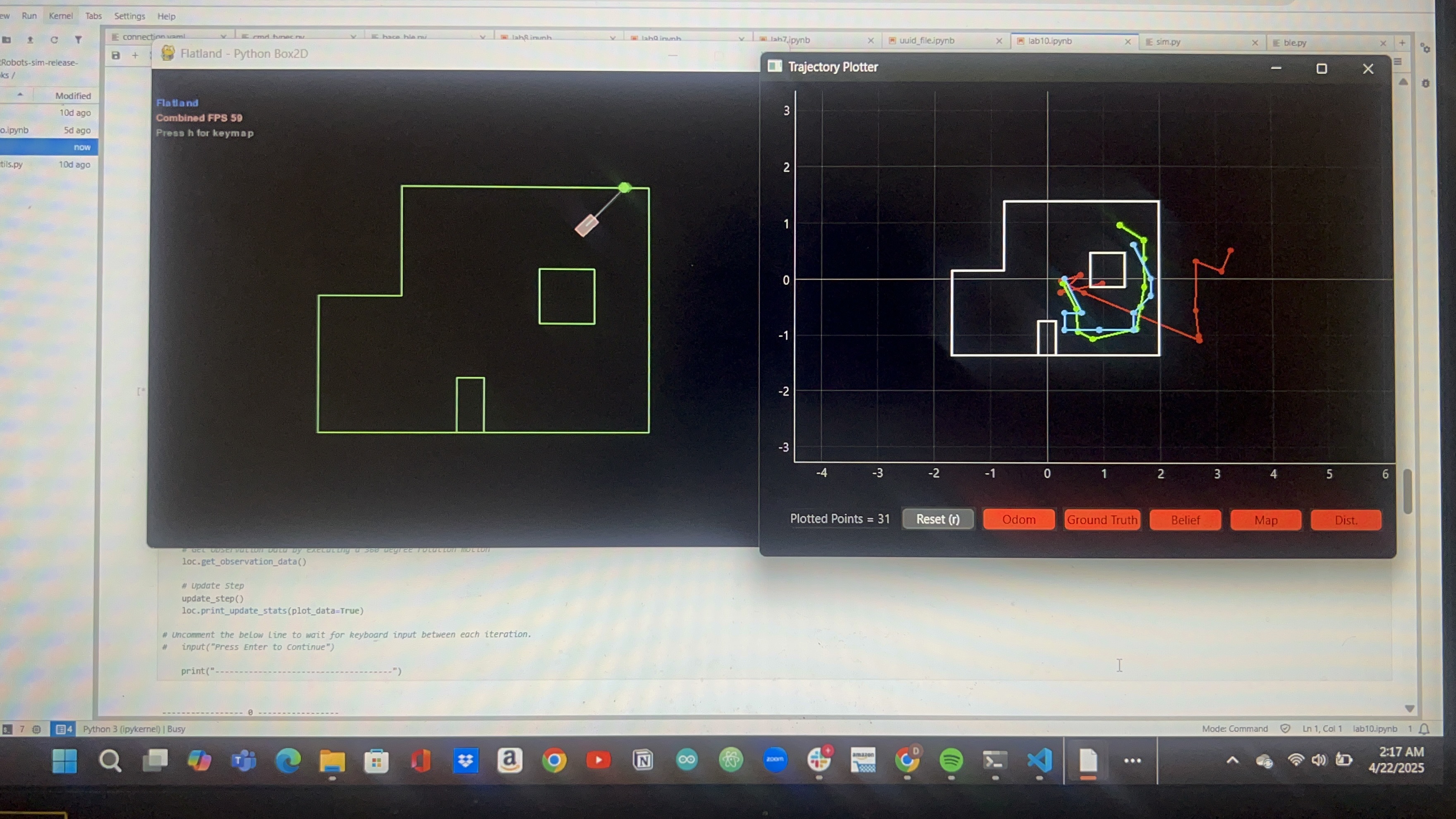Open the Tabs menu

[93, 16]
